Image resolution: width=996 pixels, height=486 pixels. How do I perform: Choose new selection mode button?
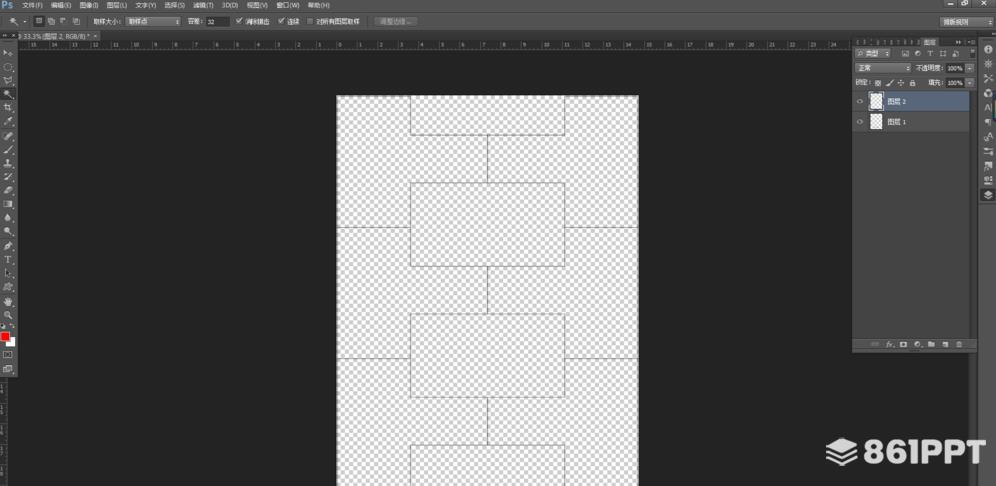(x=39, y=21)
